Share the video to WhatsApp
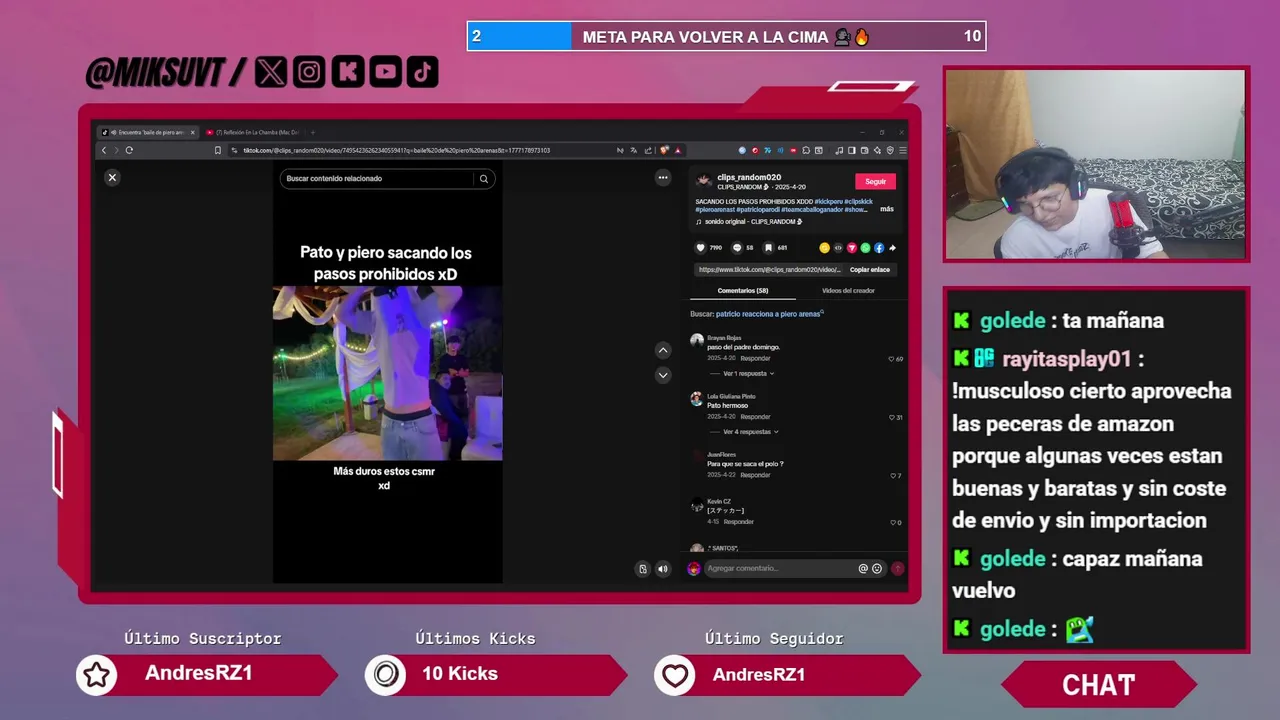This screenshot has height=720, width=1280. pyautogui.click(x=866, y=248)
